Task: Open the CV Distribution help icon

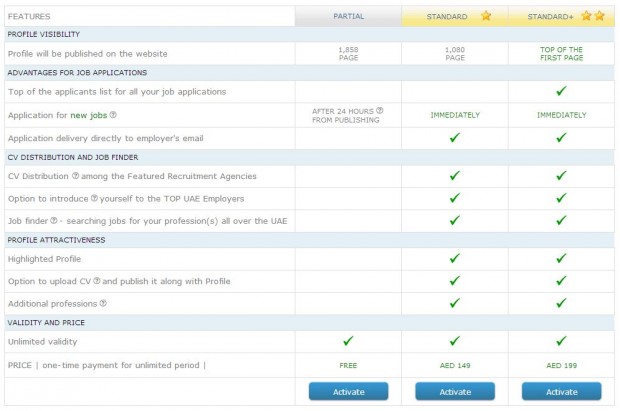Action: coord(76,176)
